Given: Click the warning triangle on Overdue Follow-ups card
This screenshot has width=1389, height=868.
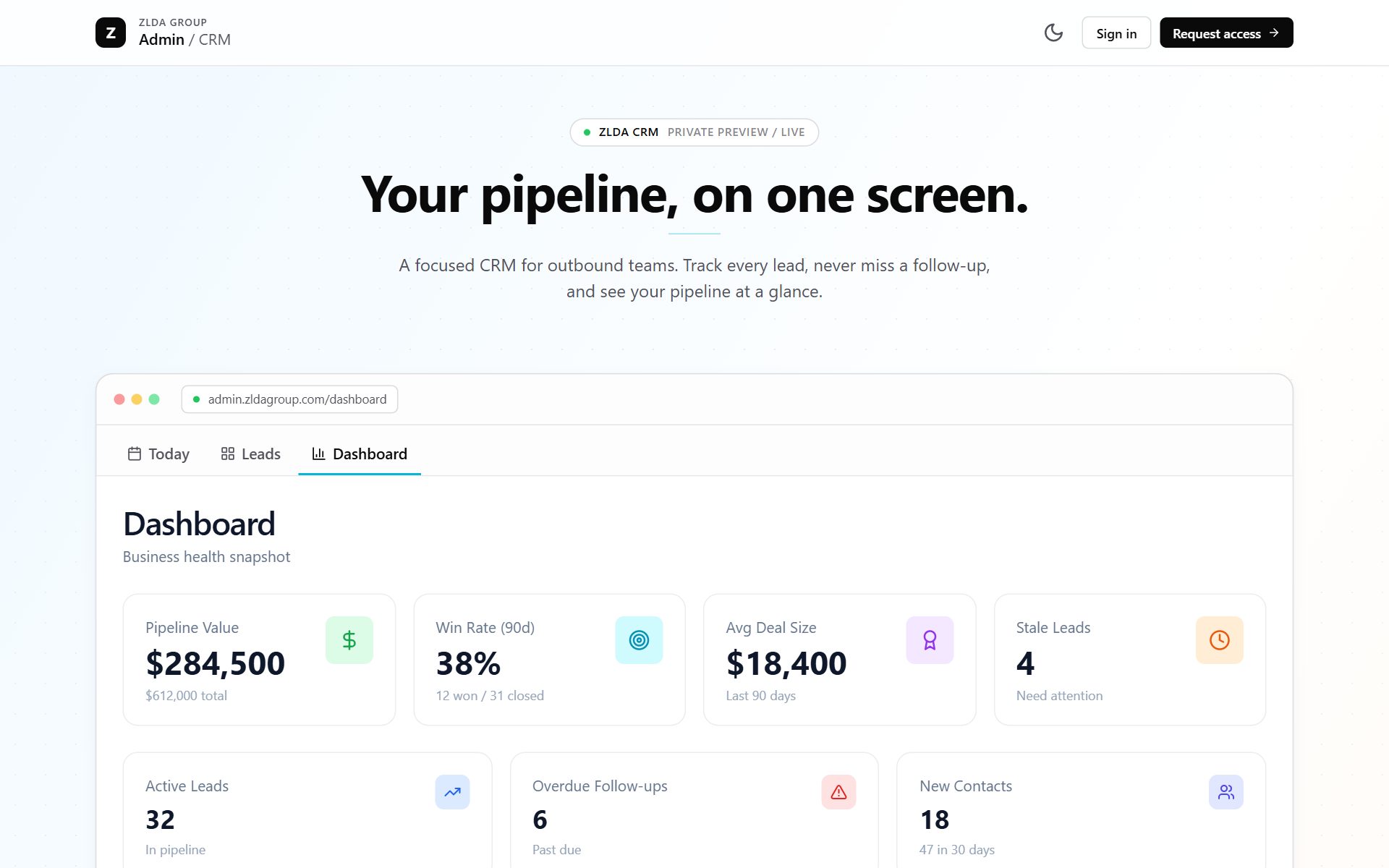Looking at the screenshot, I should click(x=838, y=792).
